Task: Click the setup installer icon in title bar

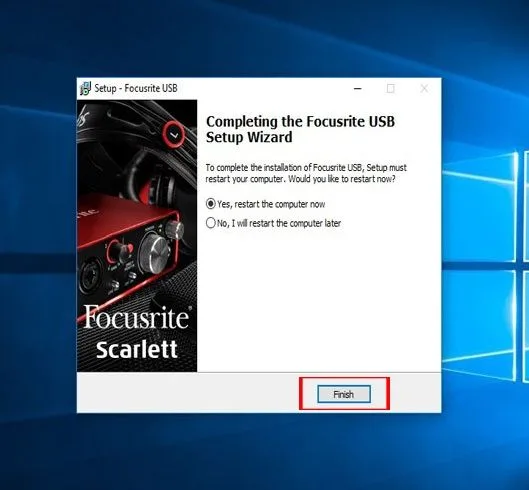Action: (x=86, y=88)
